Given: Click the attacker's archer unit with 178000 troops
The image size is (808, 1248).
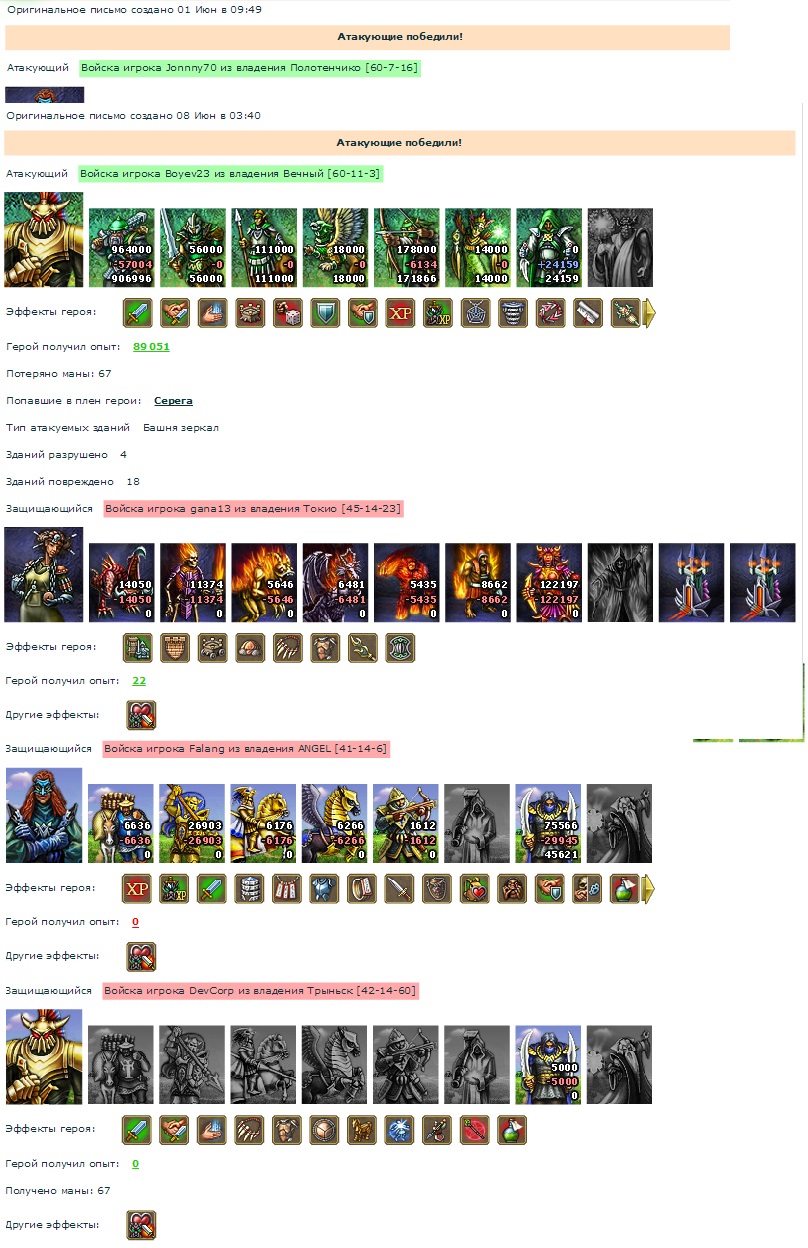Looking at the screenshot, I should (407, 248).
